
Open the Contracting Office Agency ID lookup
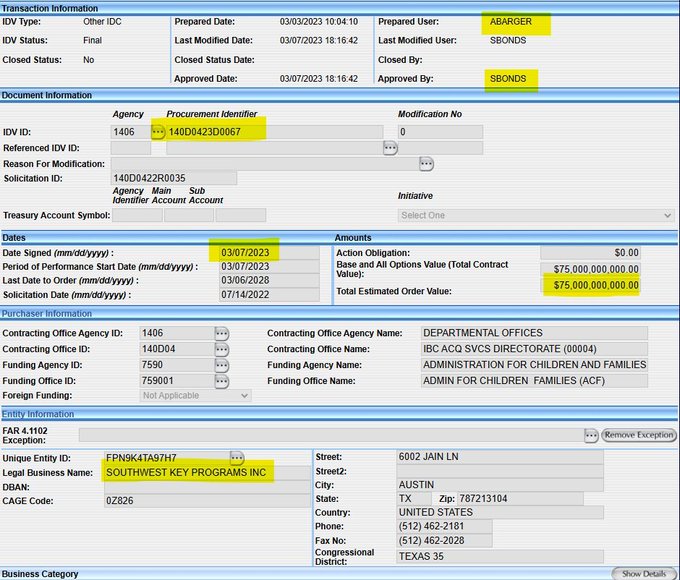[220, 333]
